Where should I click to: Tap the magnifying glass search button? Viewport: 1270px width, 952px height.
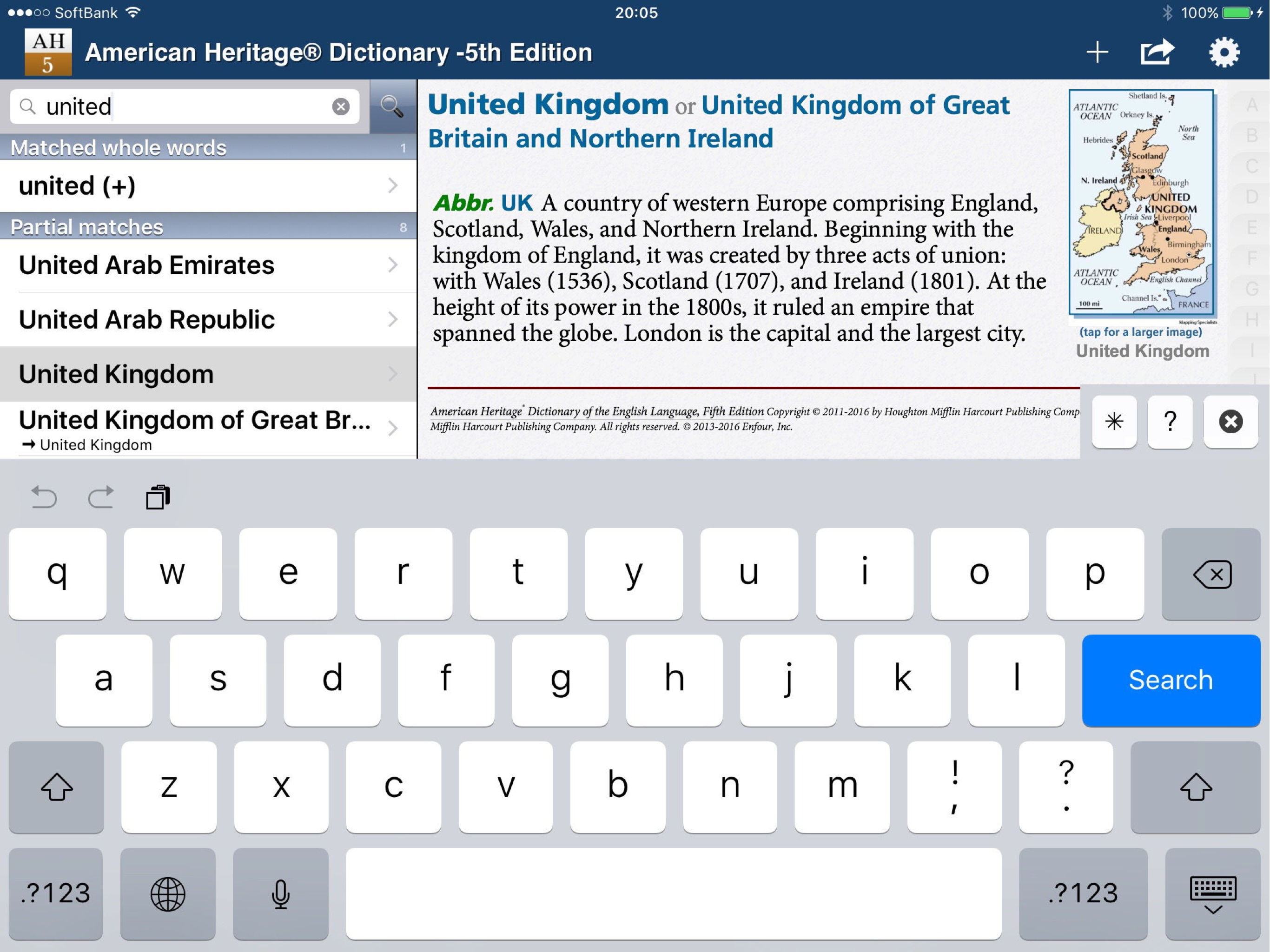click(x=393, y=106)
